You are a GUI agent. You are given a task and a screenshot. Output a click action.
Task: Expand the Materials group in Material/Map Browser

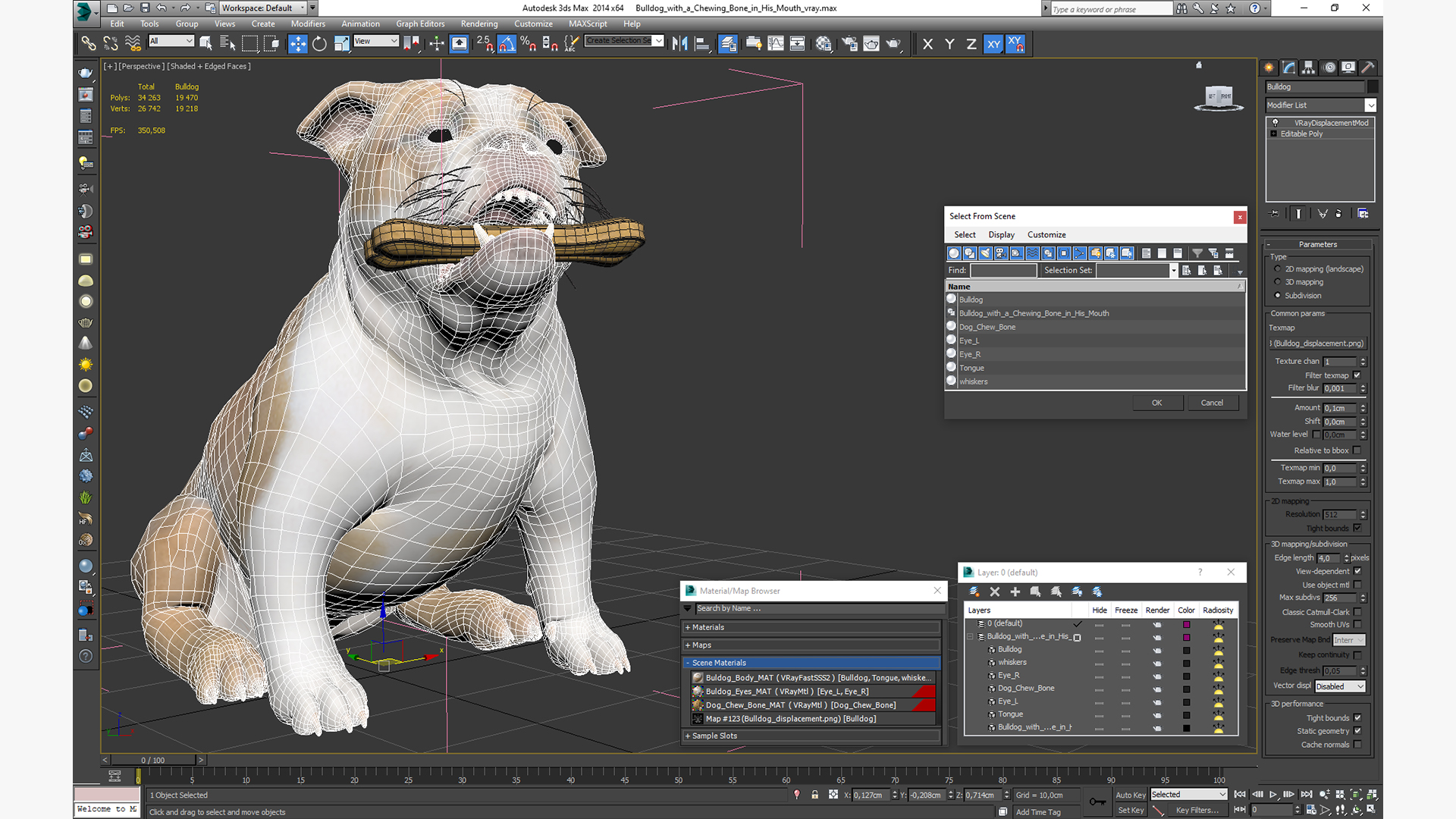[812, 628]
